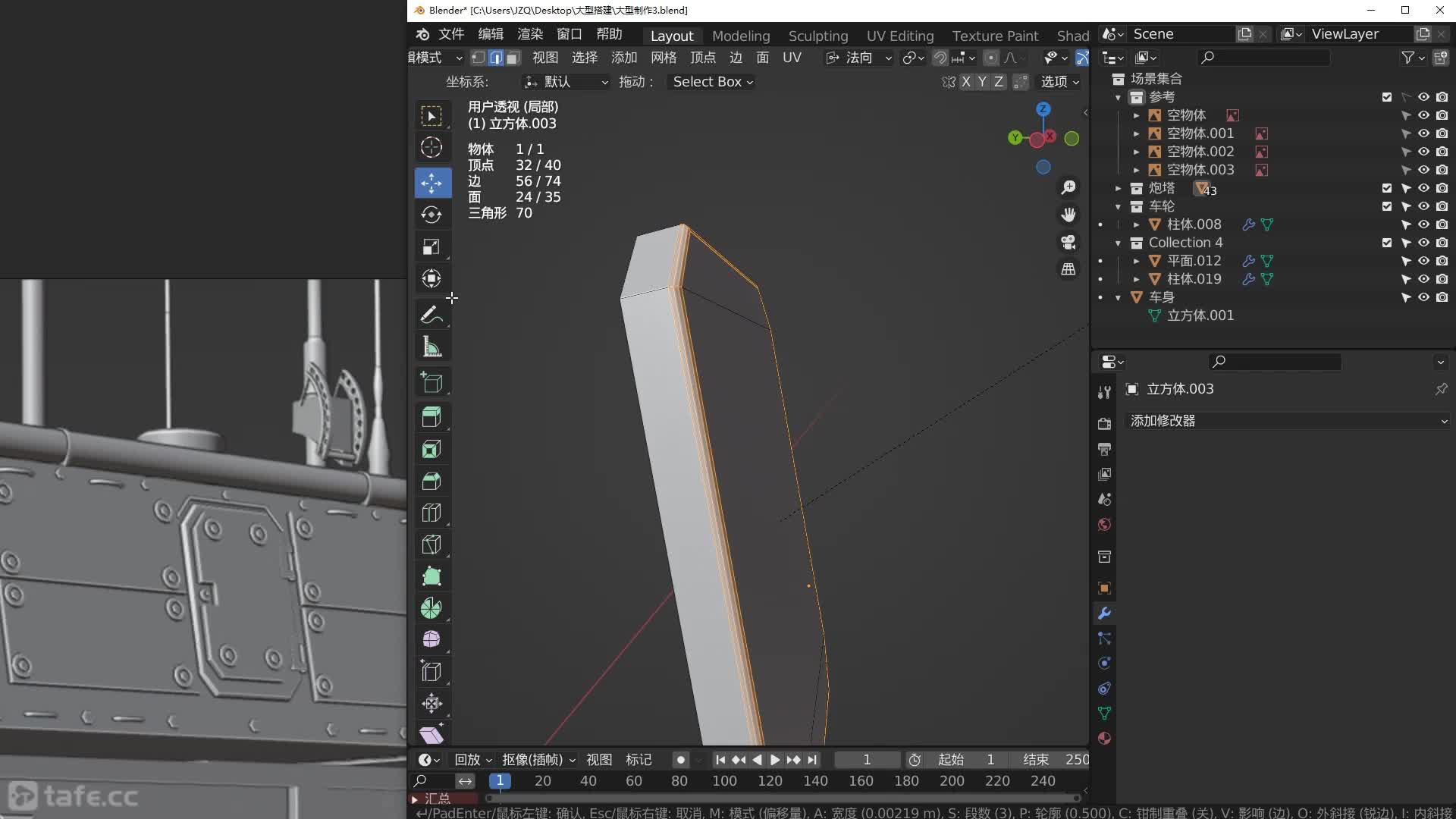Click the 选项 options button
This screenshot has height=819, width=1456.
pos(1059,82)
